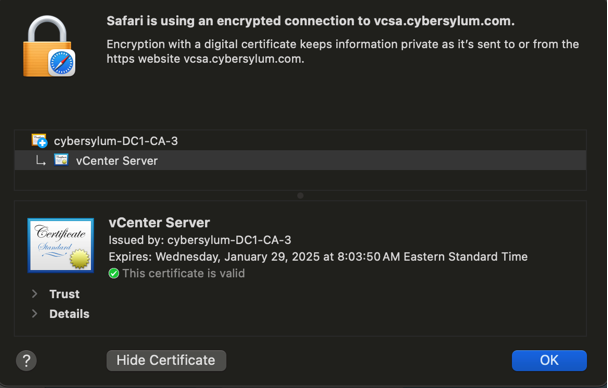Expand the Trust section chevron
This screenshot has width=608, height=388.
[35, 294]
